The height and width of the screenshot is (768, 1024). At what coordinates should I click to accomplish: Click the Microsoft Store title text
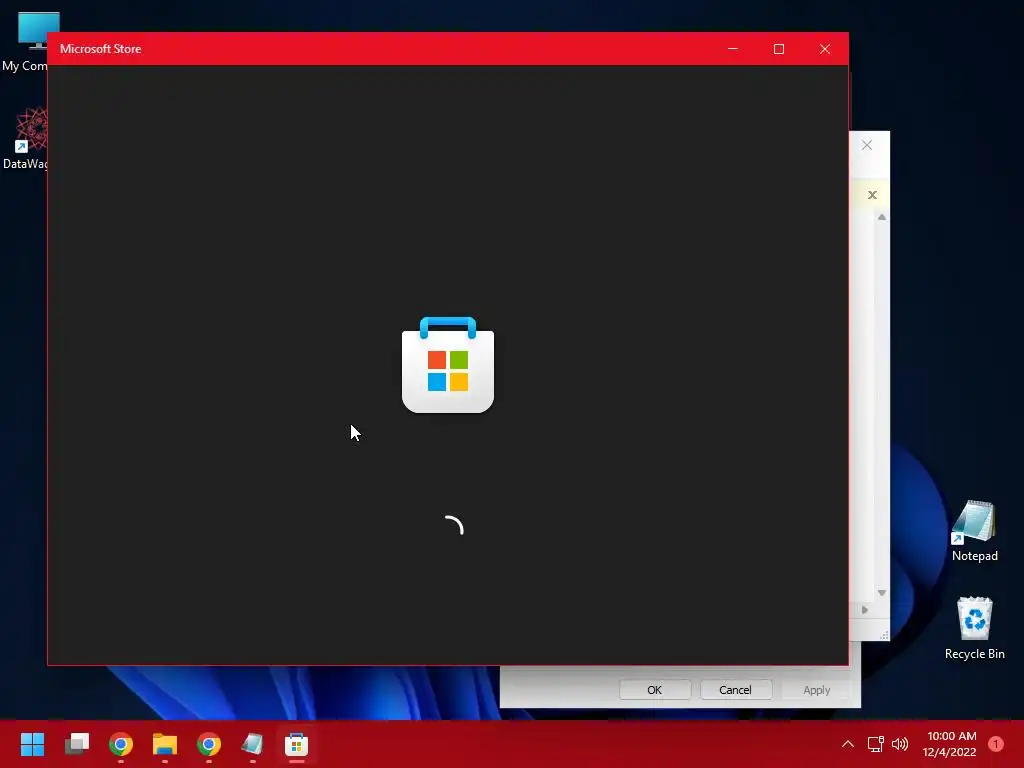coord(101,49)
